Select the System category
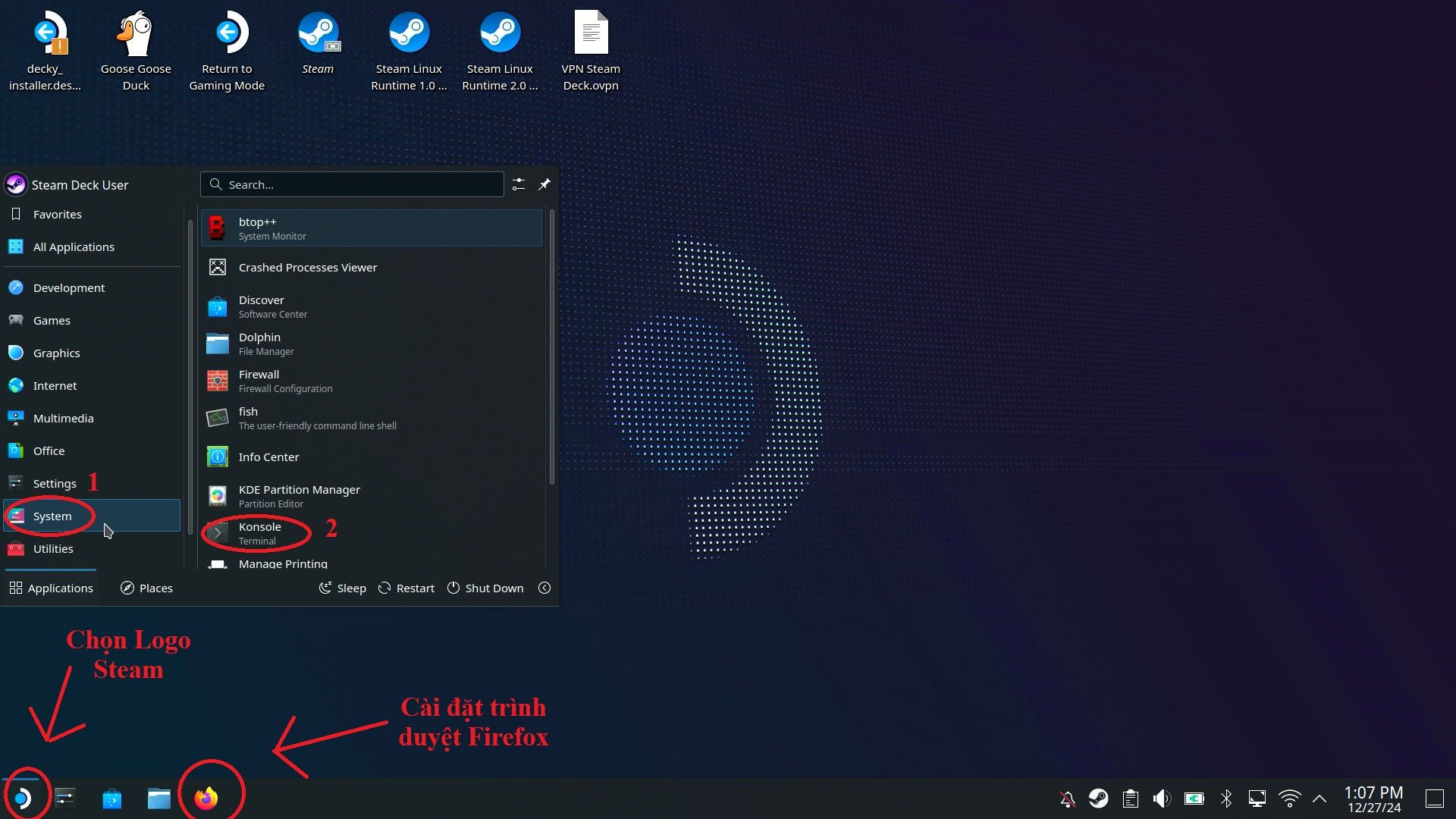 tap(92, 516)
